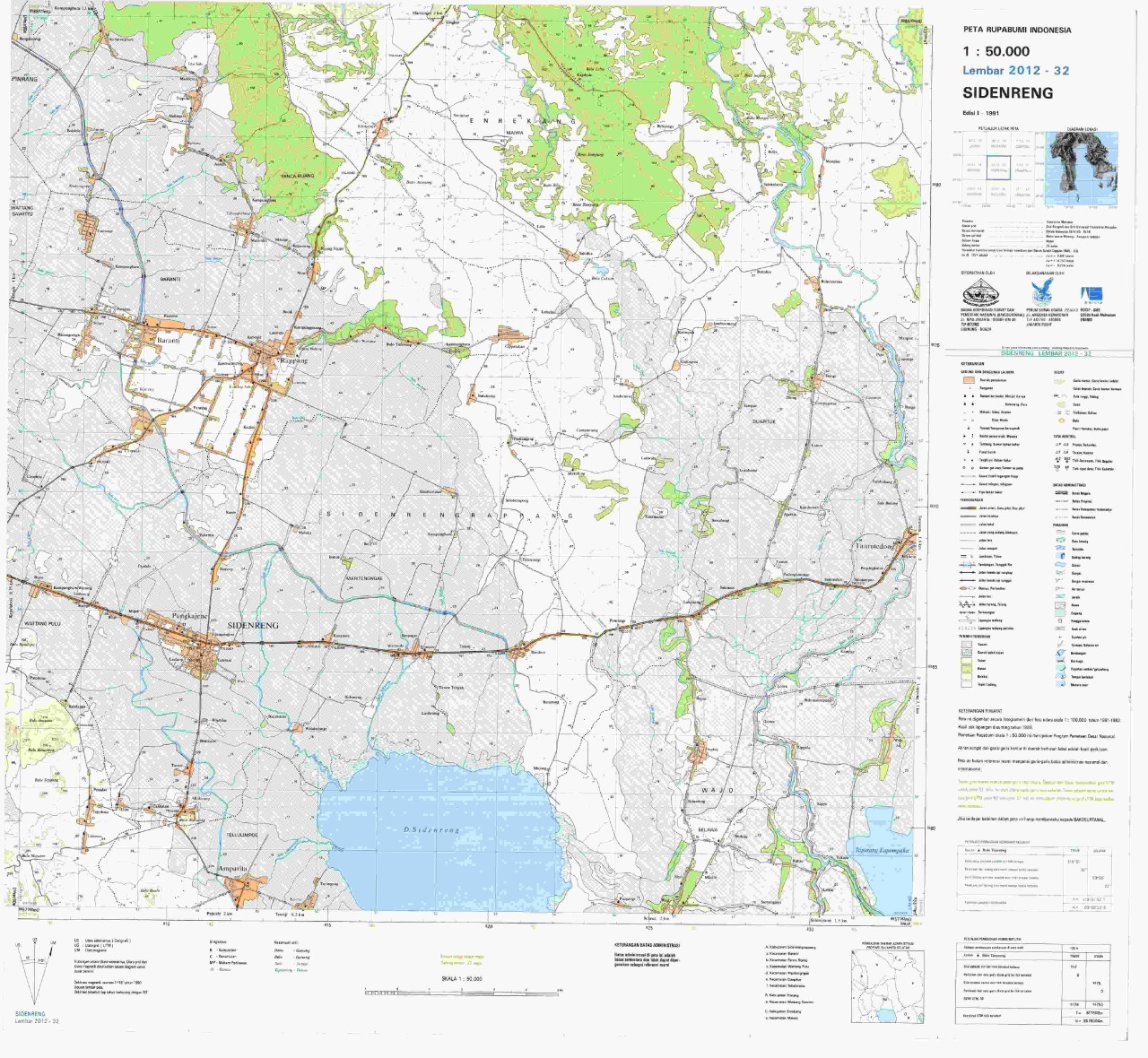
Task: Click the 'WATTANG SAWITTO' label at the left edge
Action: point(22,211)
